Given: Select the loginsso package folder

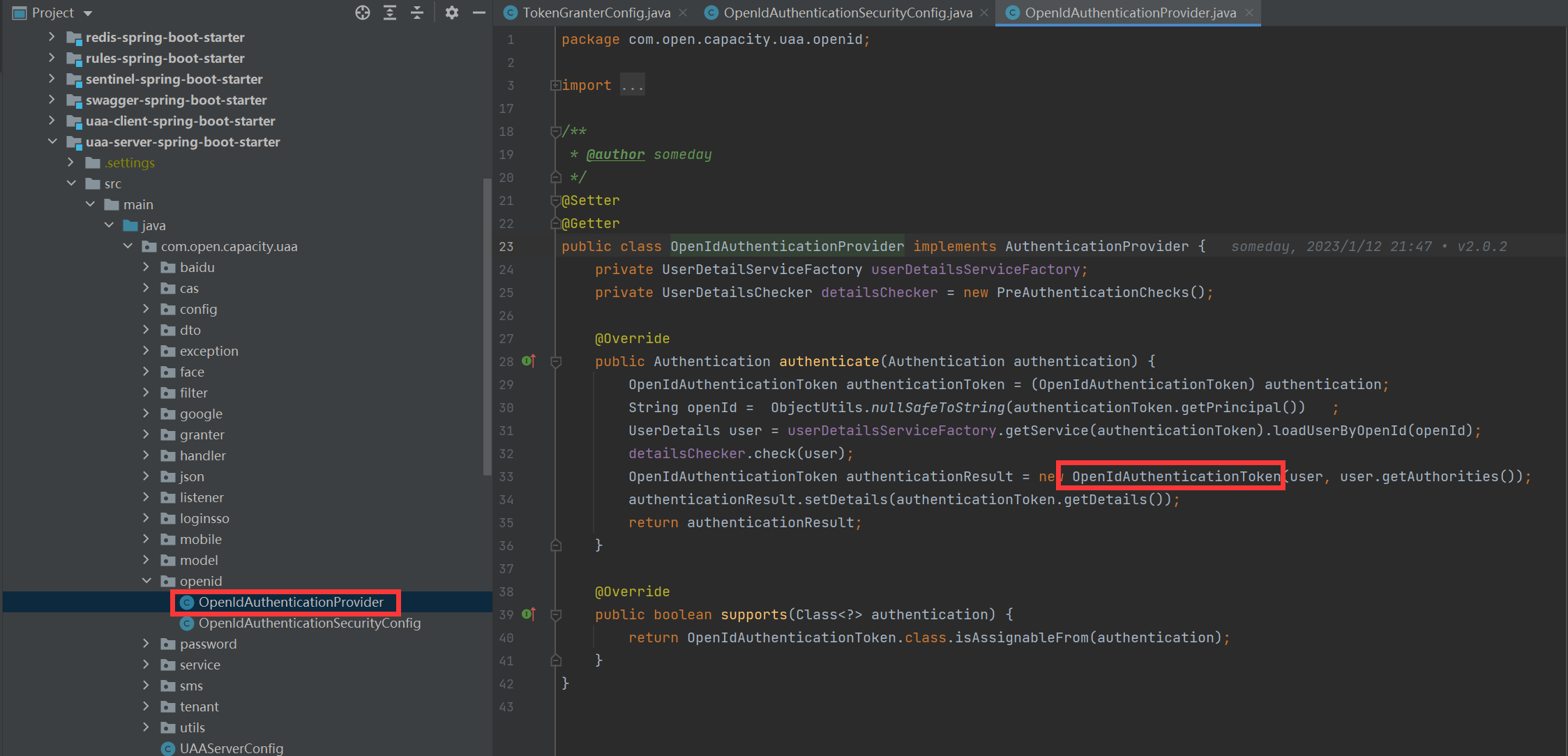Looking at the screenshot, I should tap(204, 518).
